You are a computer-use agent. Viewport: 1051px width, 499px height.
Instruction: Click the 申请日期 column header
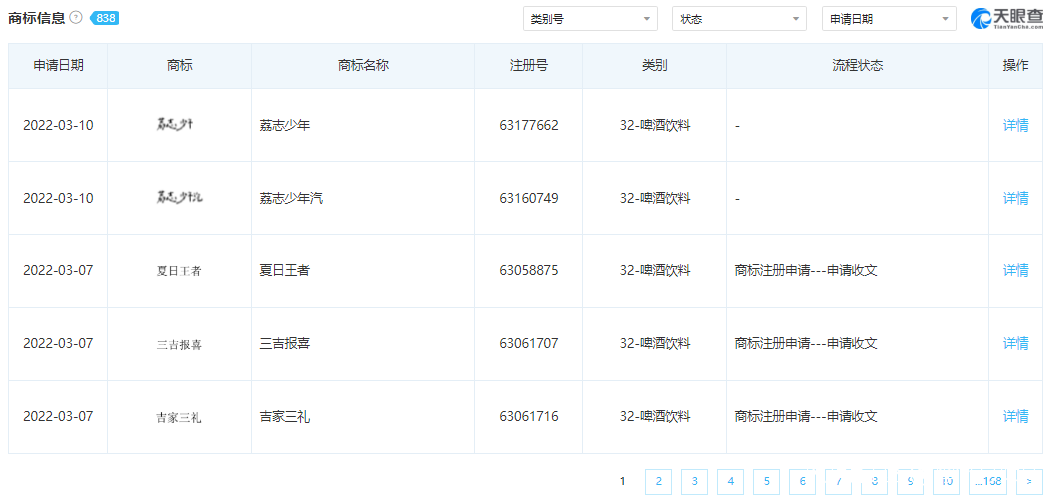pyautogui.click(x=58, y=66)
